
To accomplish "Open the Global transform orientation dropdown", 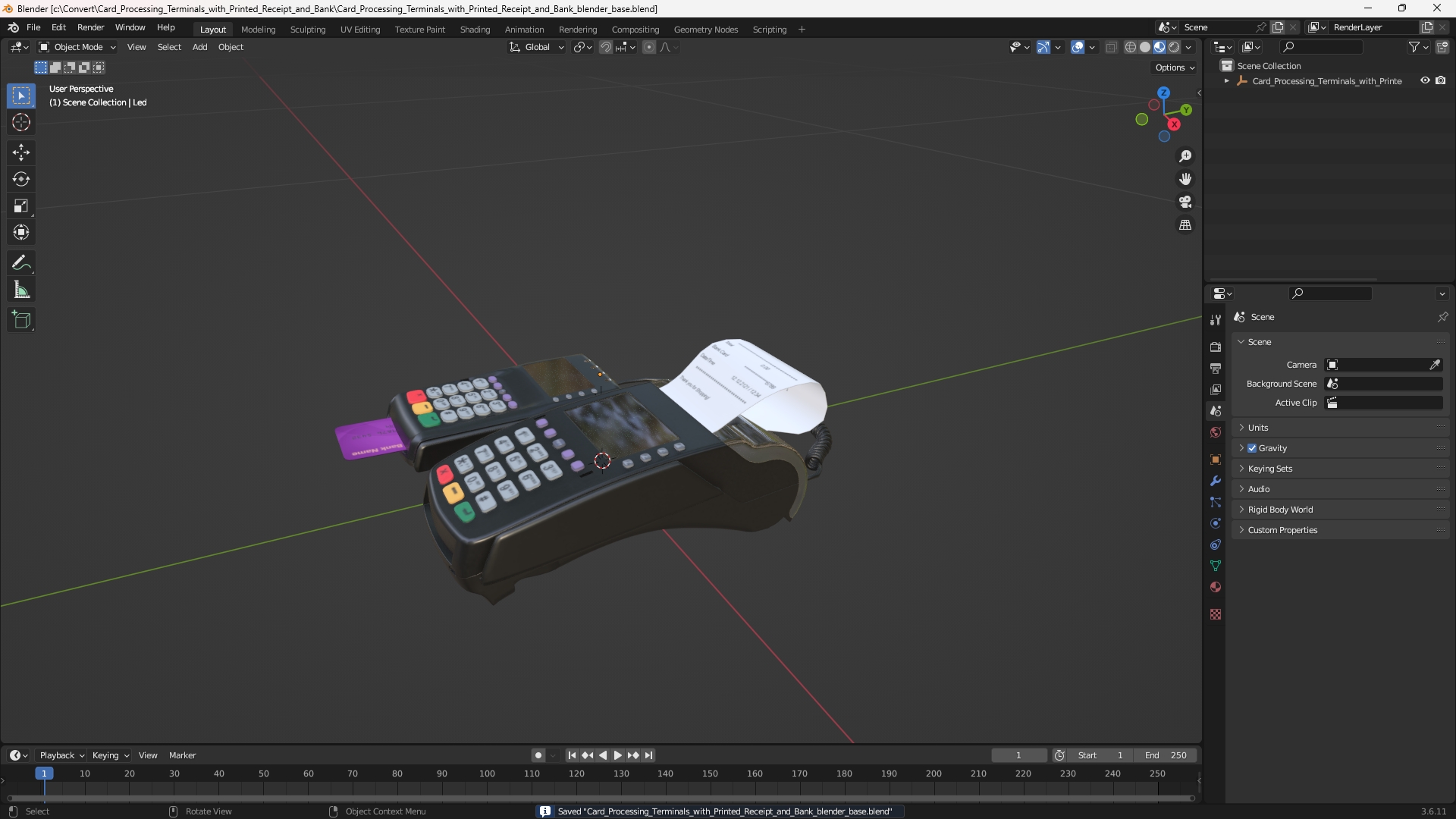I will coord(537,47).
